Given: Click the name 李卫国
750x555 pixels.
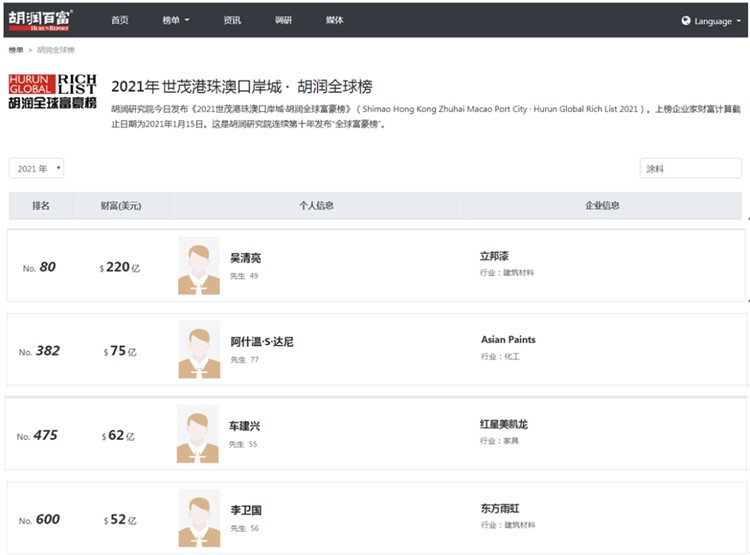Looking at the screenshot, I should click(x=246, y=510).
